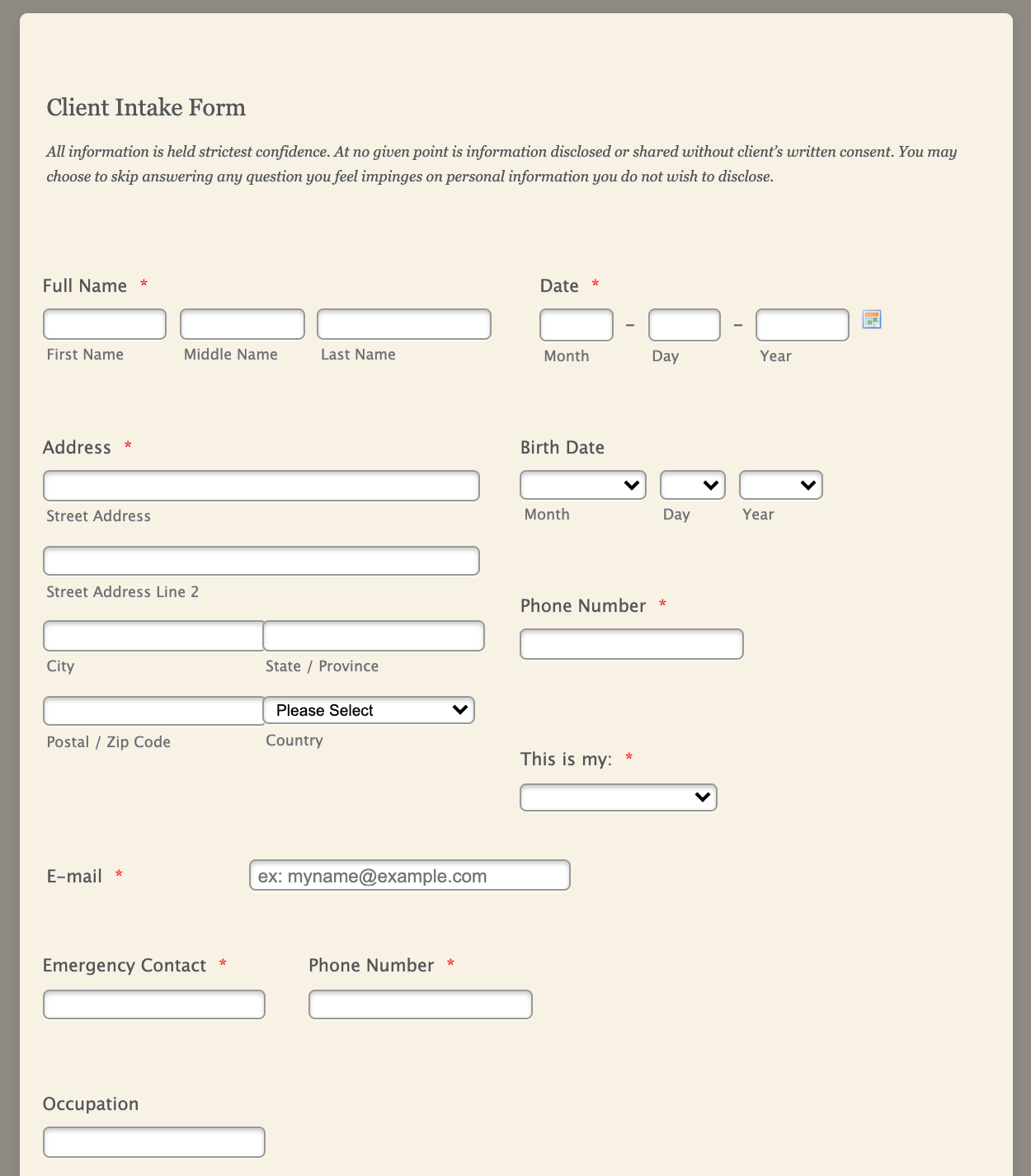Select the Last Name text box
Viewport: 1031px width, 1176px height.
pos(404,324)
